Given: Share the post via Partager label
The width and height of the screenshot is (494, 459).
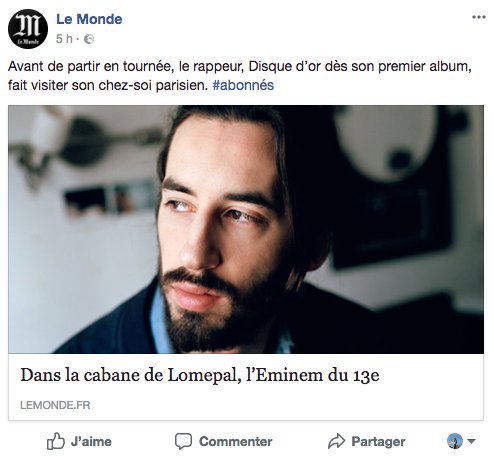Looking at the screenshot, I should coord(378,441).
